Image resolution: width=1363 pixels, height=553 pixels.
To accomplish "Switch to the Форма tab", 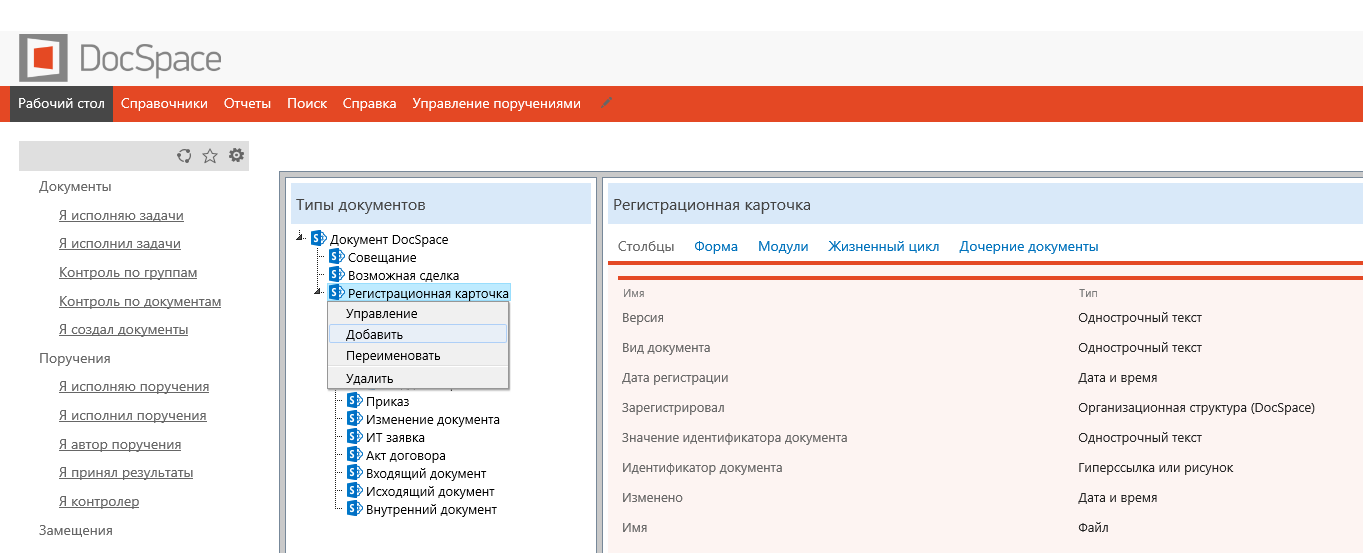I will [x=716, y=246].
